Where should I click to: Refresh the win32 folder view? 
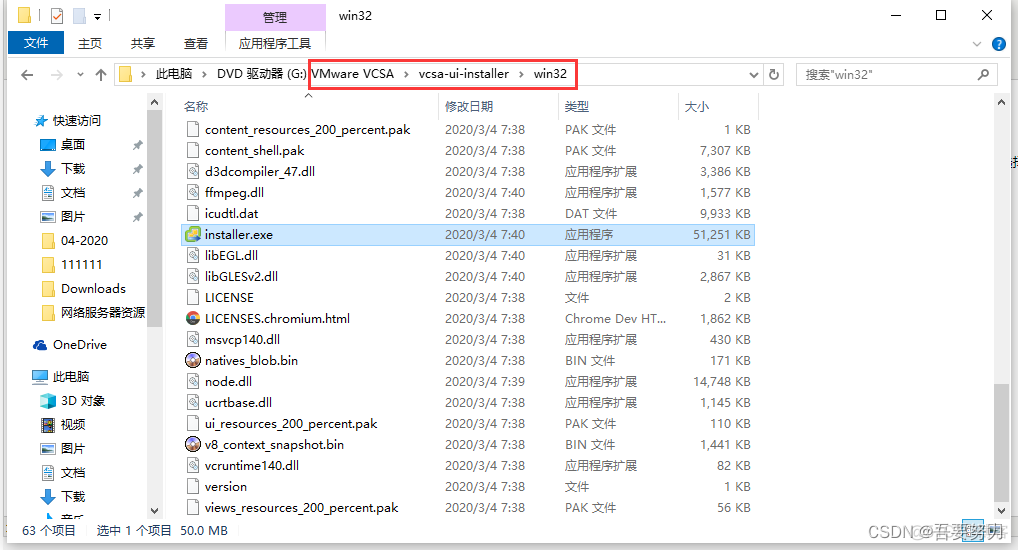[x=774, y=75]
